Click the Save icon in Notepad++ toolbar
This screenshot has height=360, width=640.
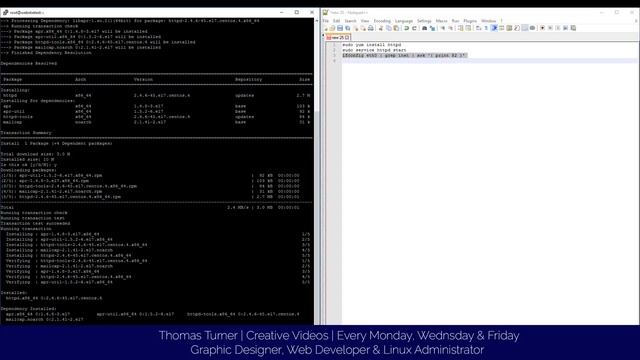[340, 28]
